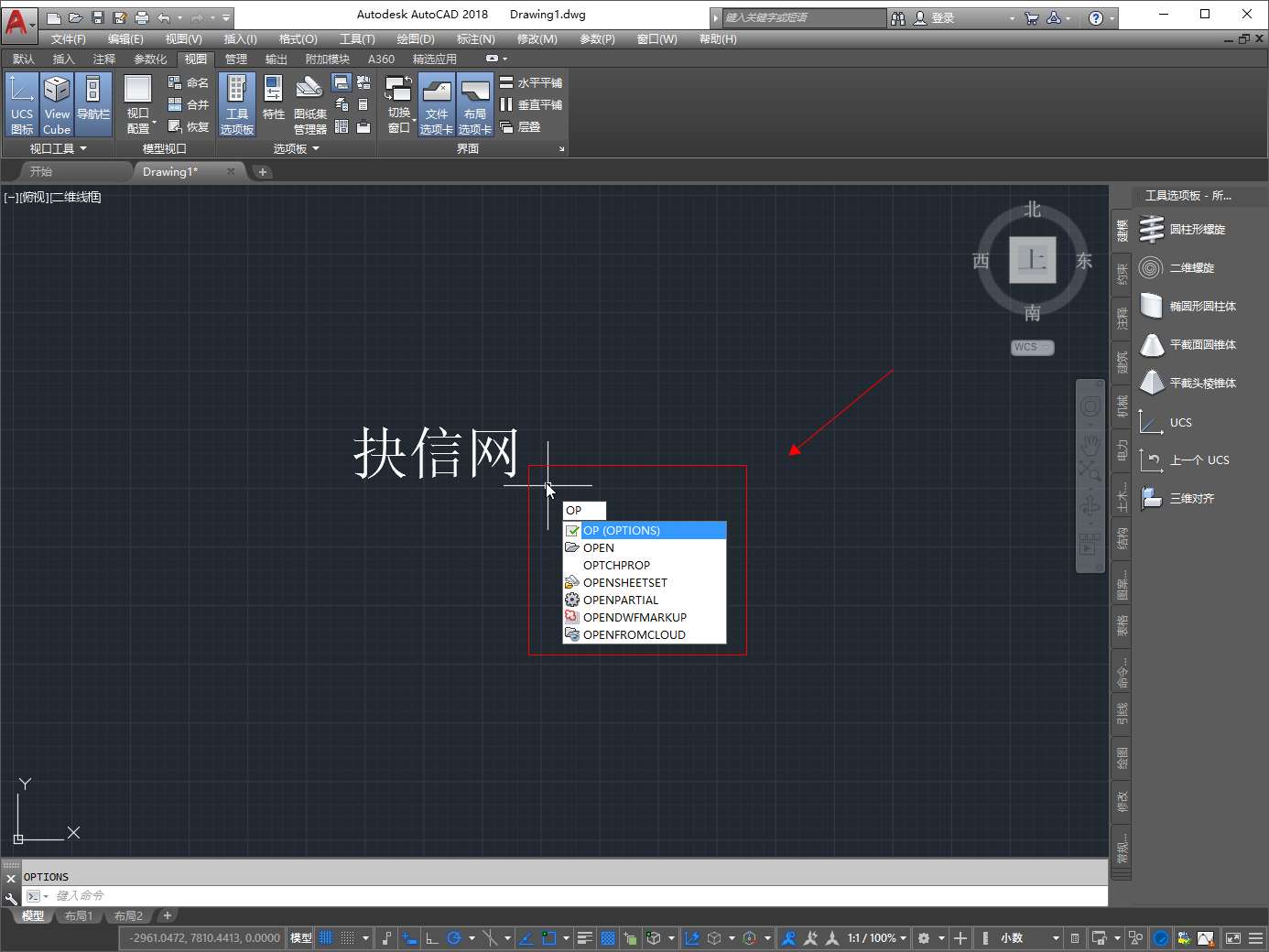Open the 1:1 / 100% annotation scale dropdown
1269x952 pixels.
click(x=876, y=937)
